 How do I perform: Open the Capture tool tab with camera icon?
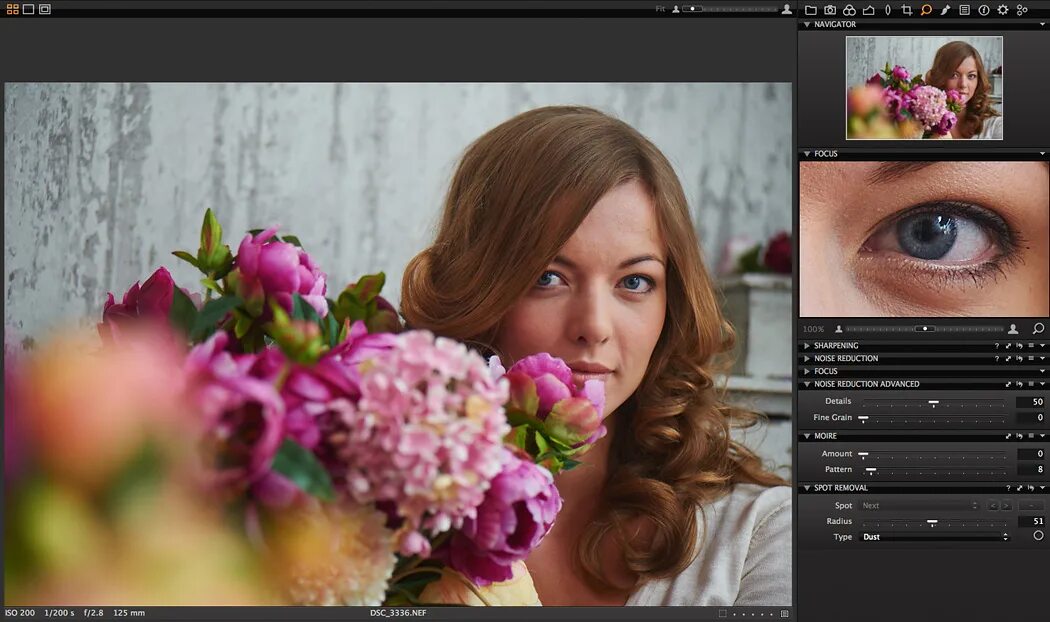(x=830, y=10)
